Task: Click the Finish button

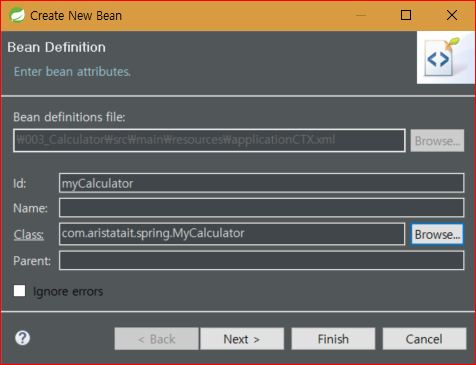Action: [333, 339]
